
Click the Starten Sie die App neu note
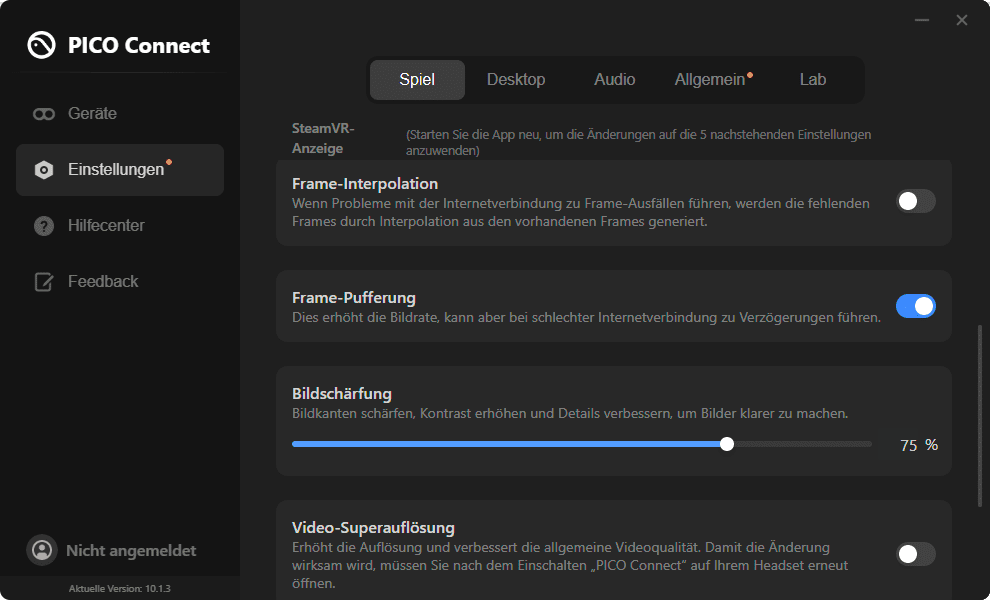click(x=638, y=142)
